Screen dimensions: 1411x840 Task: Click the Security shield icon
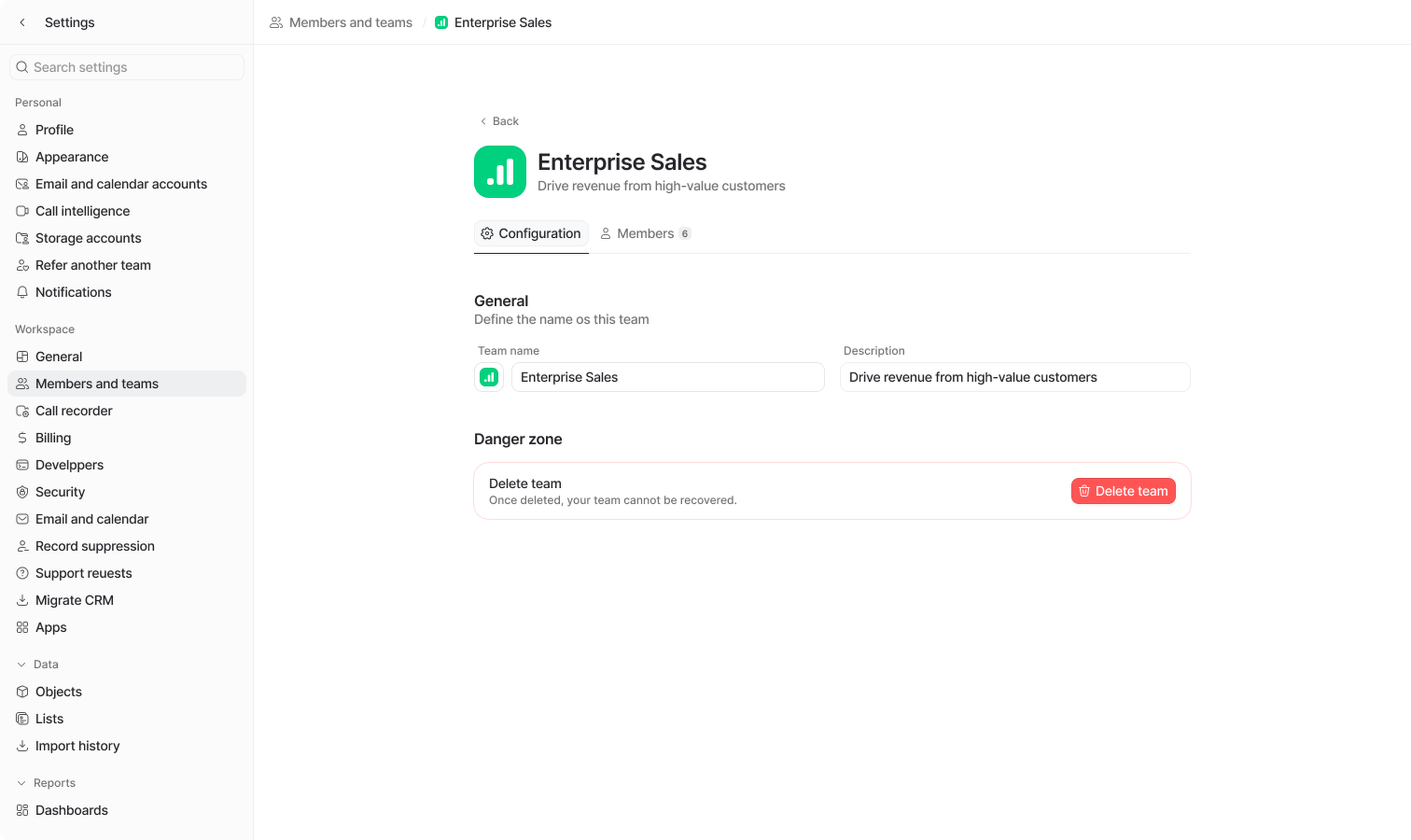[x=22, y=492]
